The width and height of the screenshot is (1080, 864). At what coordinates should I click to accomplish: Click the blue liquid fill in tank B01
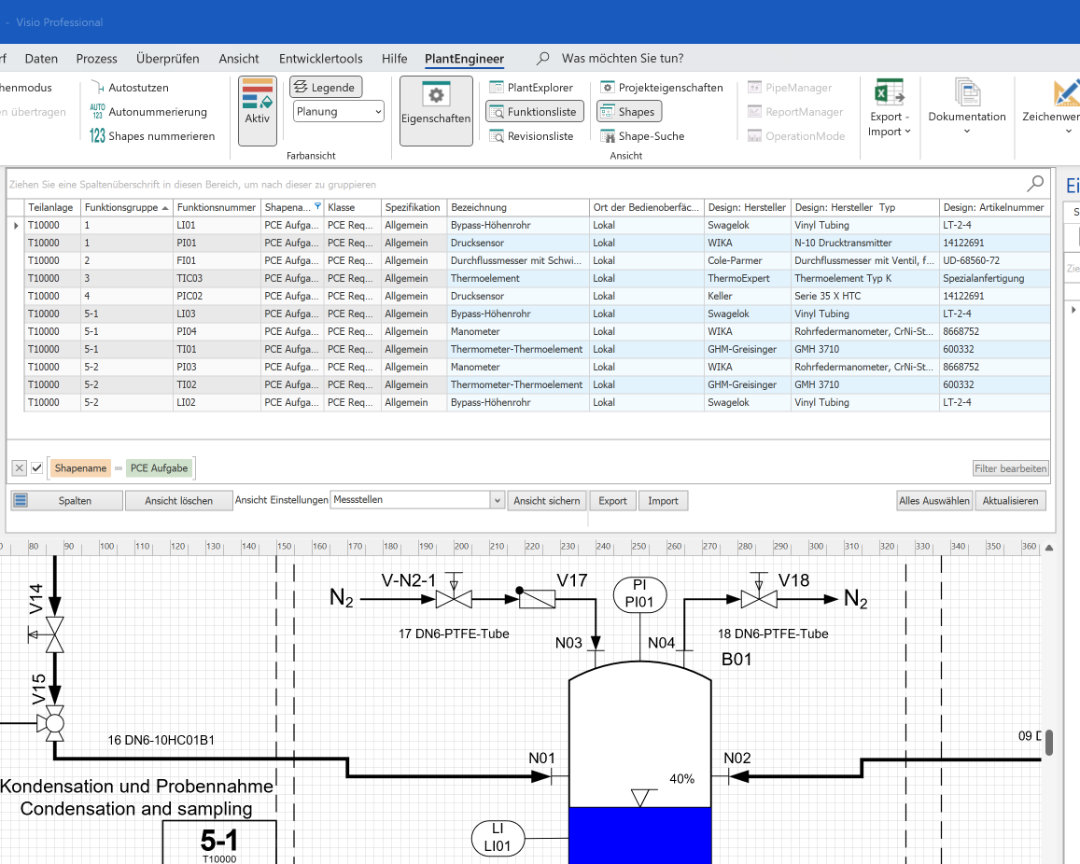pos(640,835)
